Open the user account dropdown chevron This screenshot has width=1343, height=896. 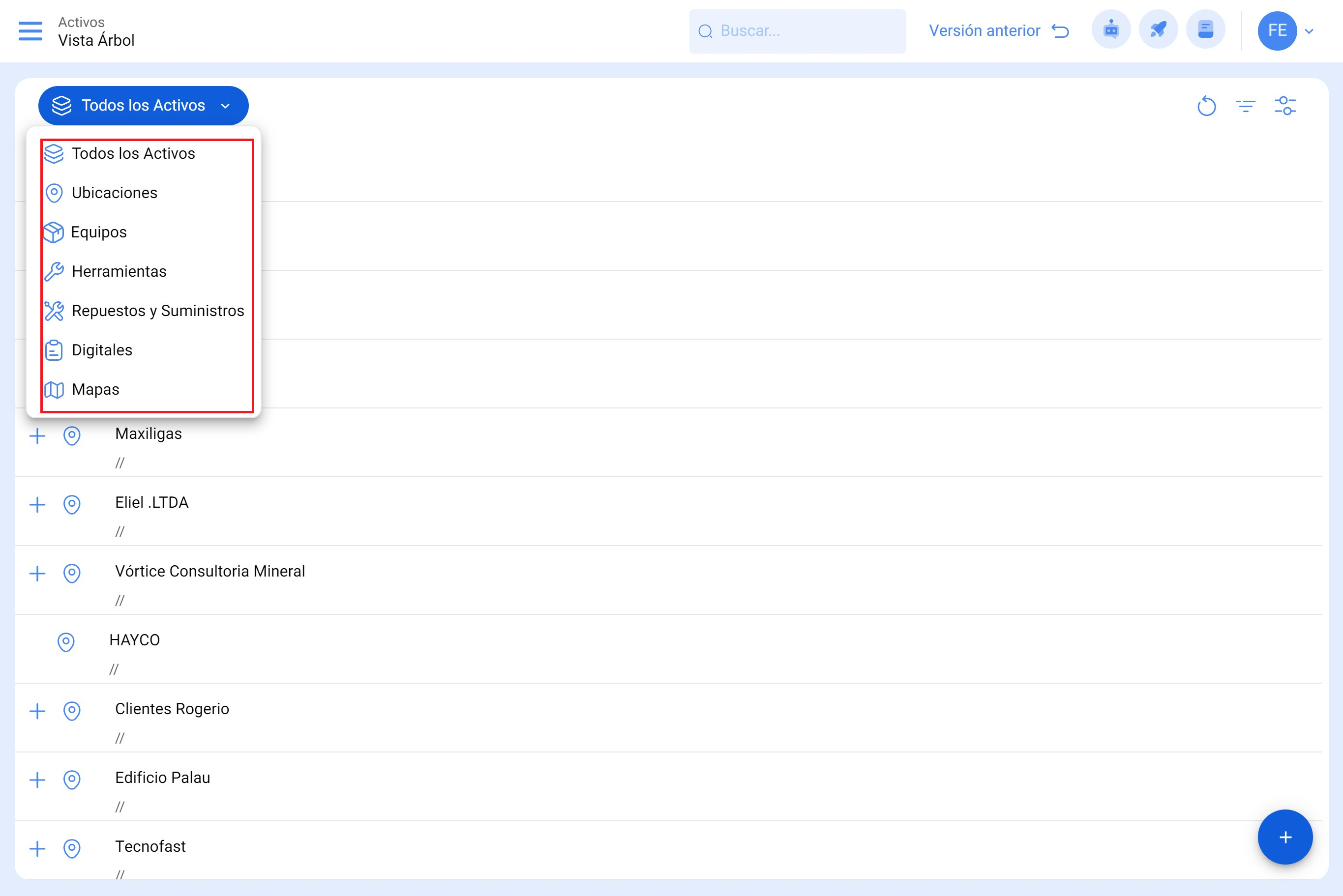coord(1309,31)
